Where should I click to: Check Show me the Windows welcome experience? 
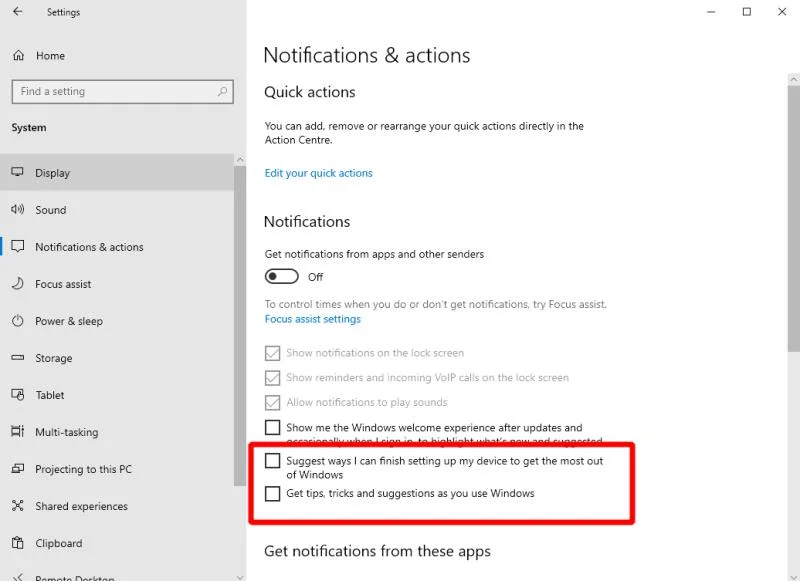click(x=272, y=427)
